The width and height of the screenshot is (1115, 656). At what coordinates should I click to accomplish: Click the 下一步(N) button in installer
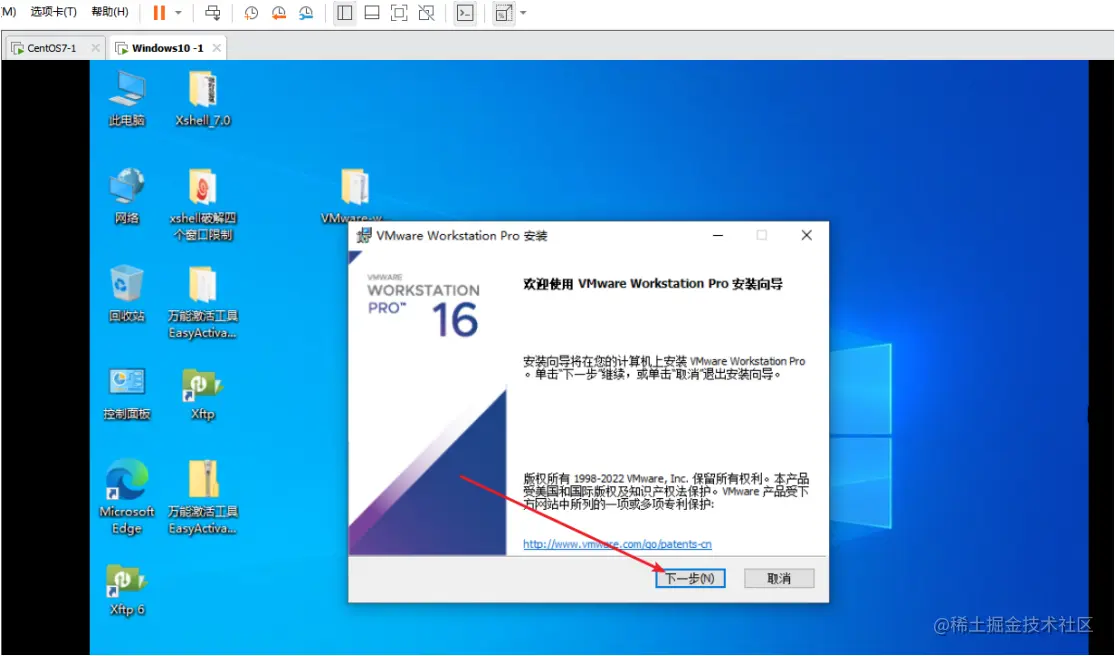coord(690,579)
